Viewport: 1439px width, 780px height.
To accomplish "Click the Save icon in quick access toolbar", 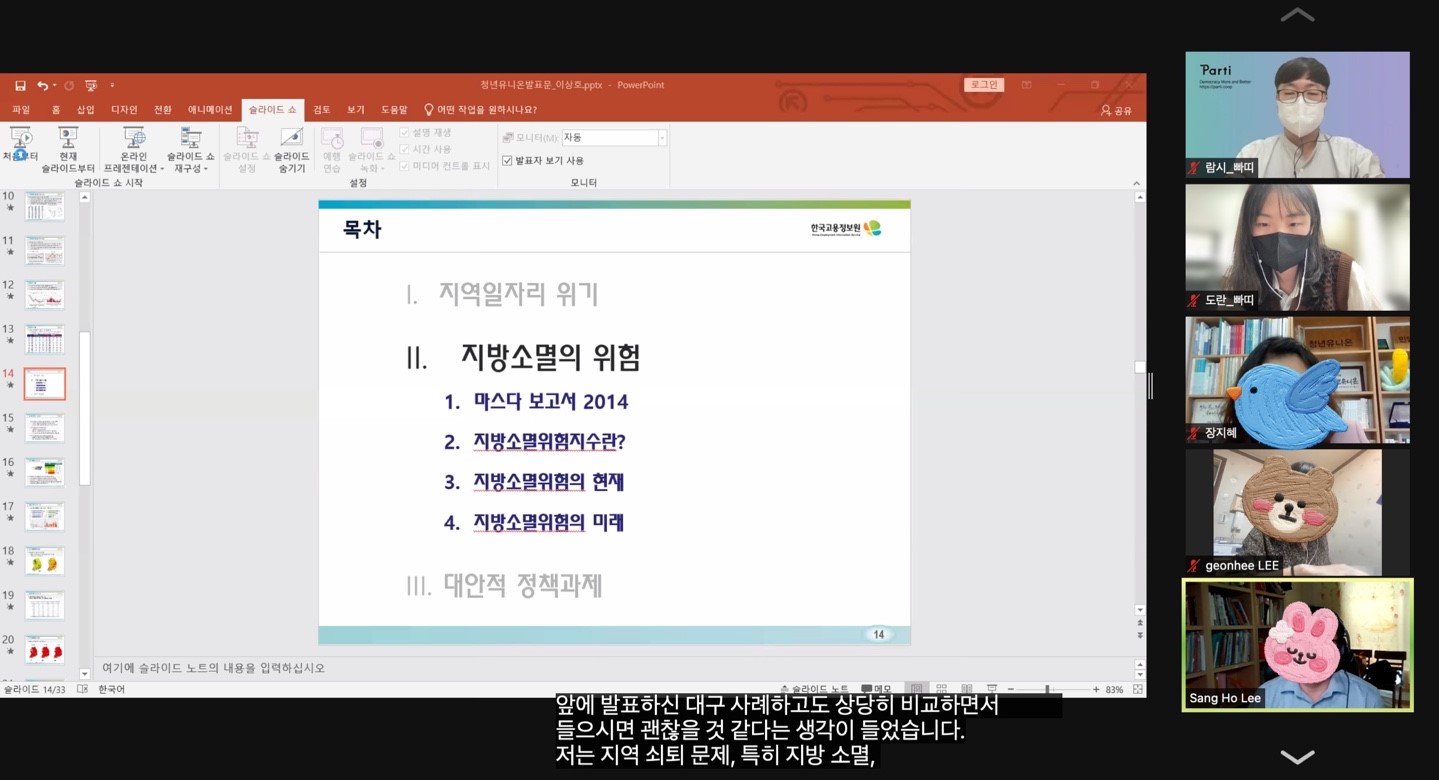I will [20, 86].
